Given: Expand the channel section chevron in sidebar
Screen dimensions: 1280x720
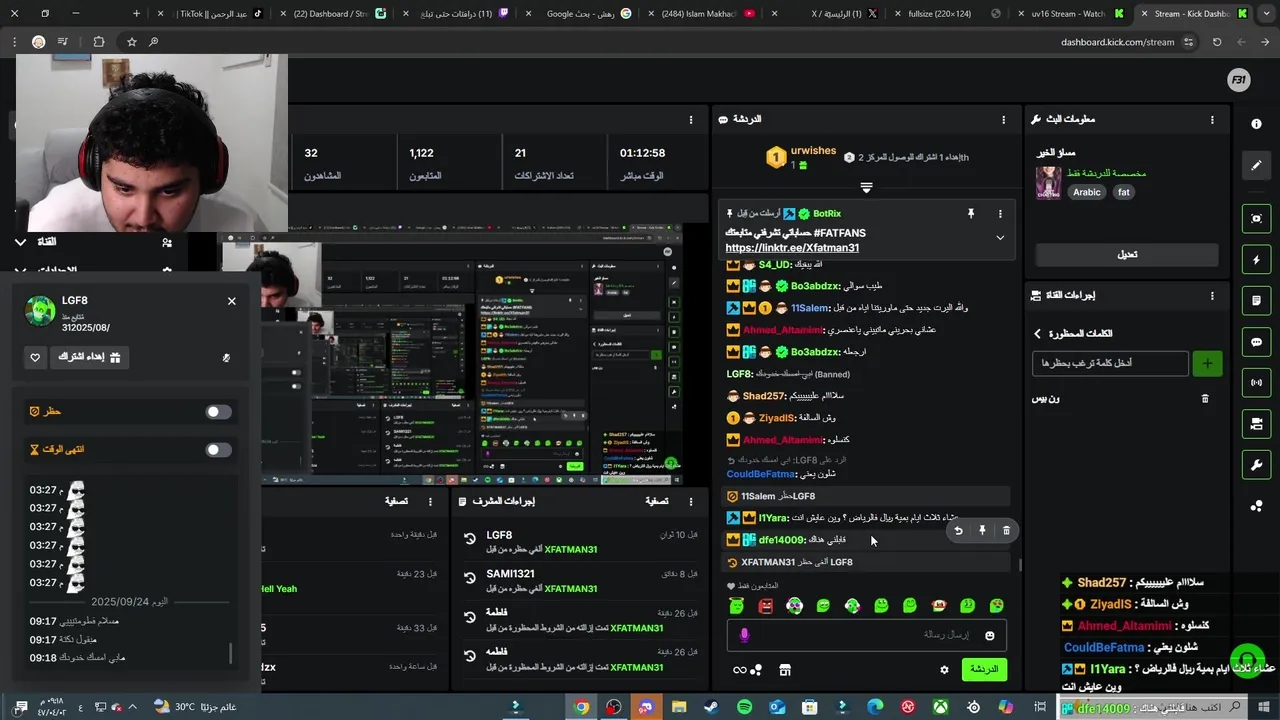Looking at the screenshot, I should [20, 242].
